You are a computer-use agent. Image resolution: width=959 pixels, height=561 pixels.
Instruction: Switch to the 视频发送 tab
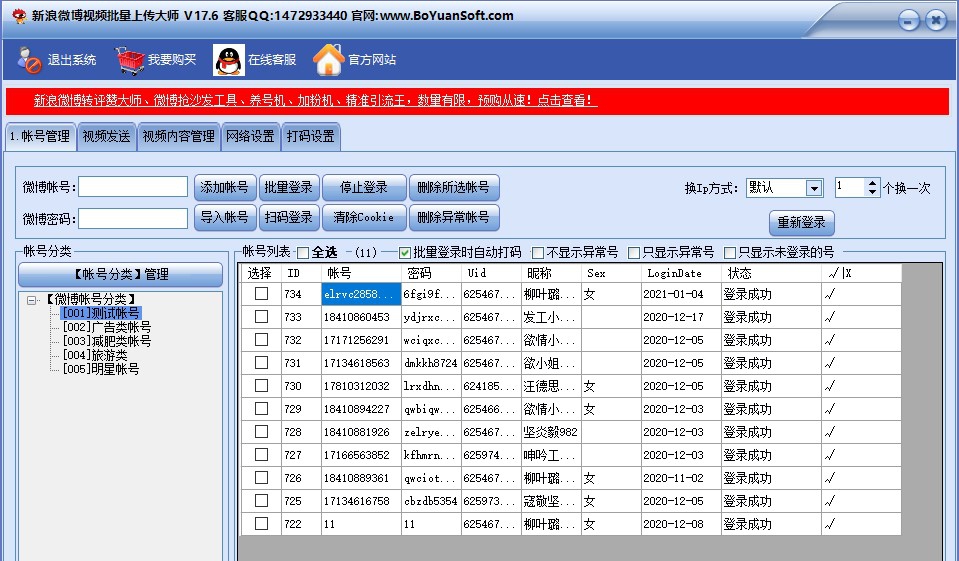(x=106, y=136)
